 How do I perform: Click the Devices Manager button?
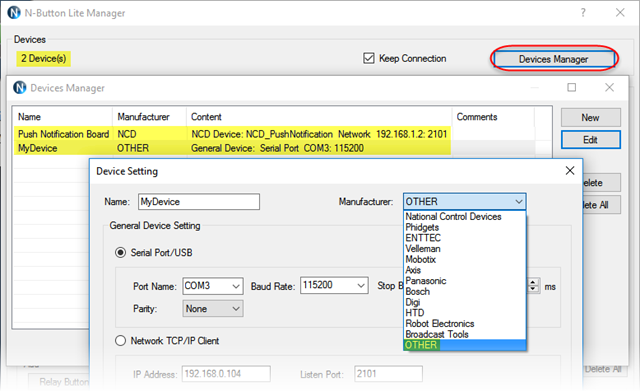(553, 59)
